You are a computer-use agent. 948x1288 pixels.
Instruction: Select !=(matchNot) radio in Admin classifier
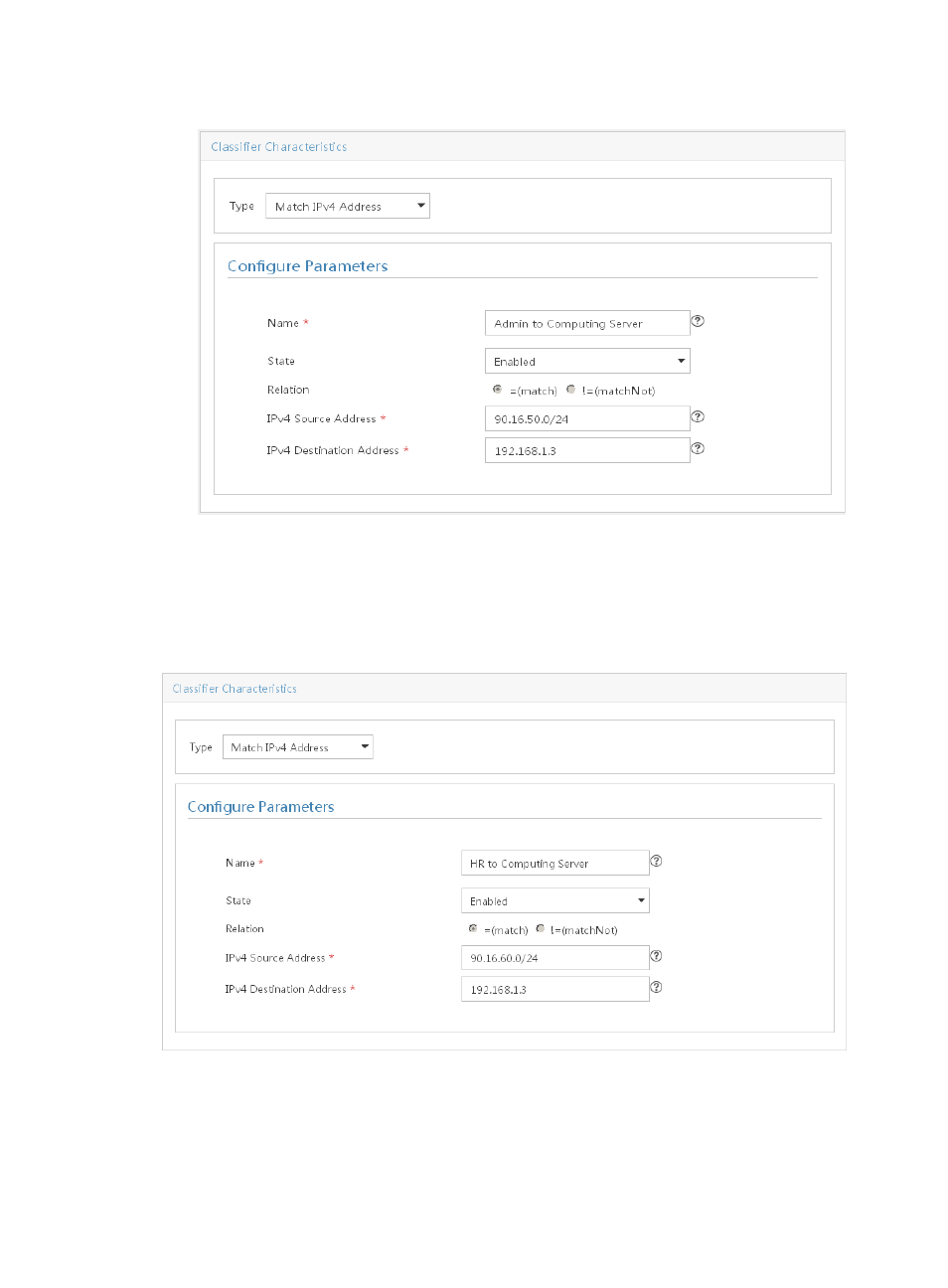[x=570, y=390]
